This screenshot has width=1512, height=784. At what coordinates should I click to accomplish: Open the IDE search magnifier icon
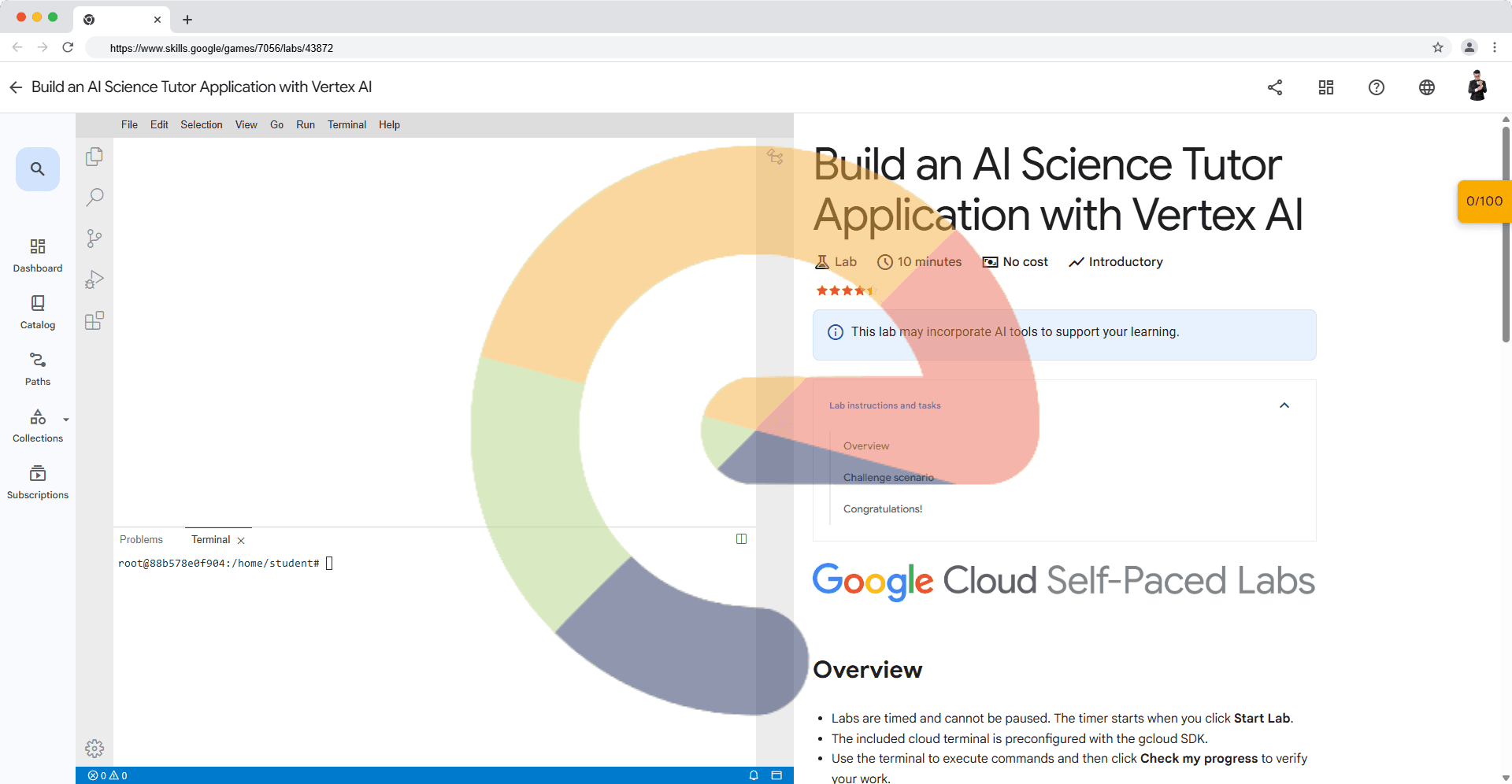click(x=94, y=197)
